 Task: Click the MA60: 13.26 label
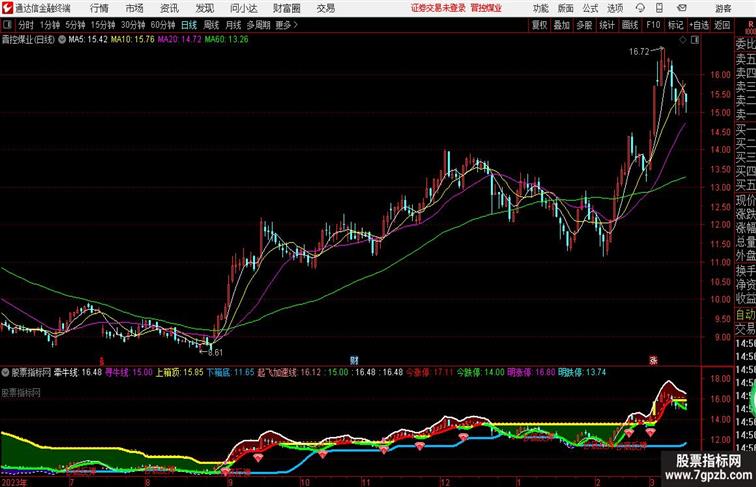pyautogui.click(x=226, y=40)
